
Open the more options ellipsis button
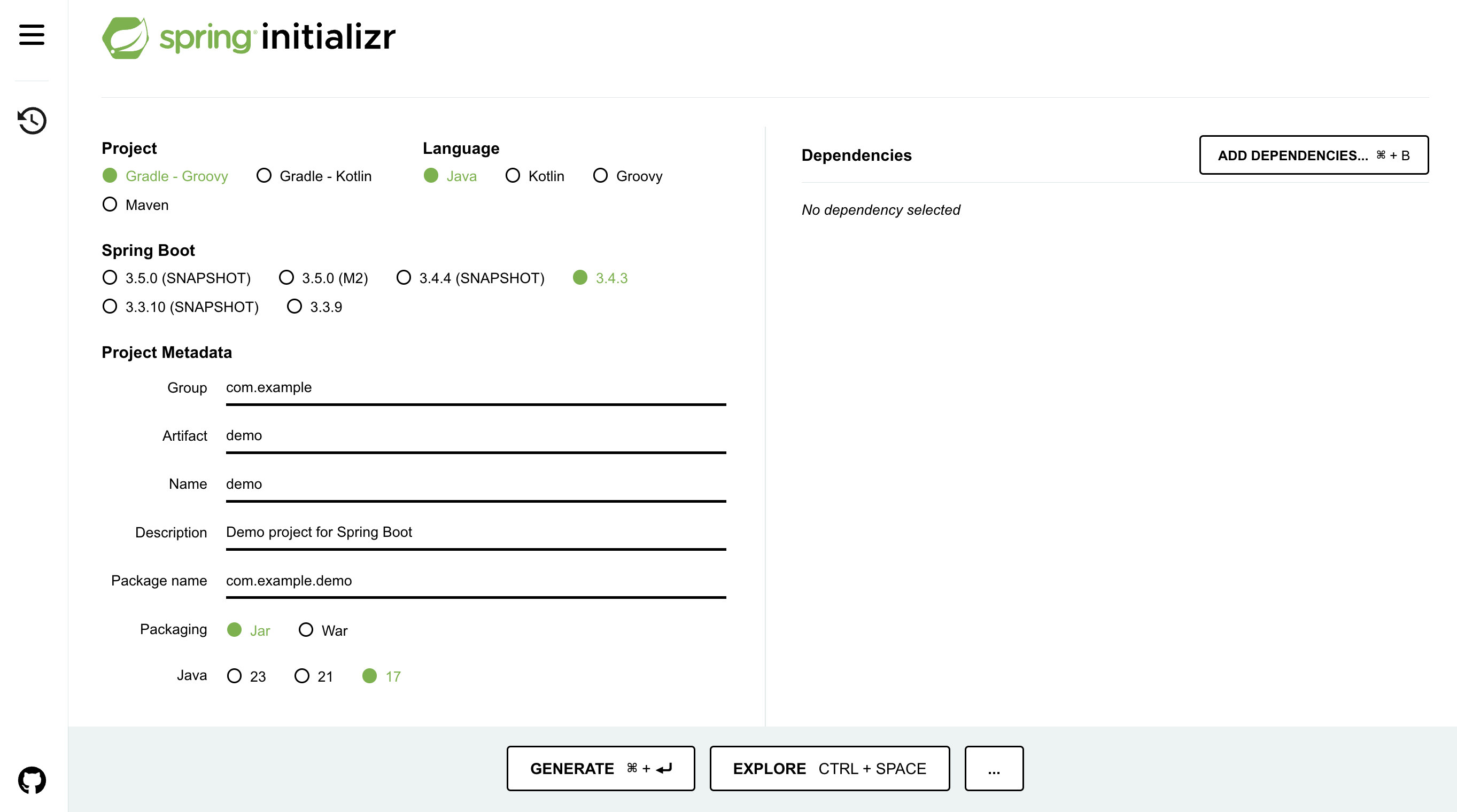coord(994,768)
